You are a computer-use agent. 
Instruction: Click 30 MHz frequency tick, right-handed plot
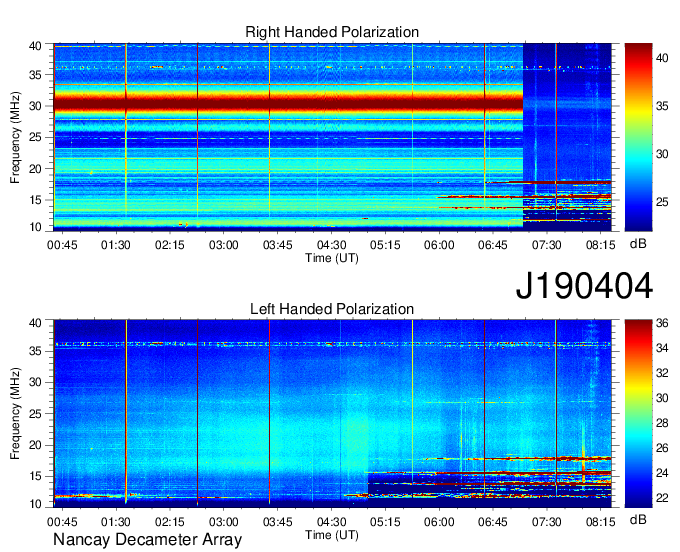click(36, 106)
